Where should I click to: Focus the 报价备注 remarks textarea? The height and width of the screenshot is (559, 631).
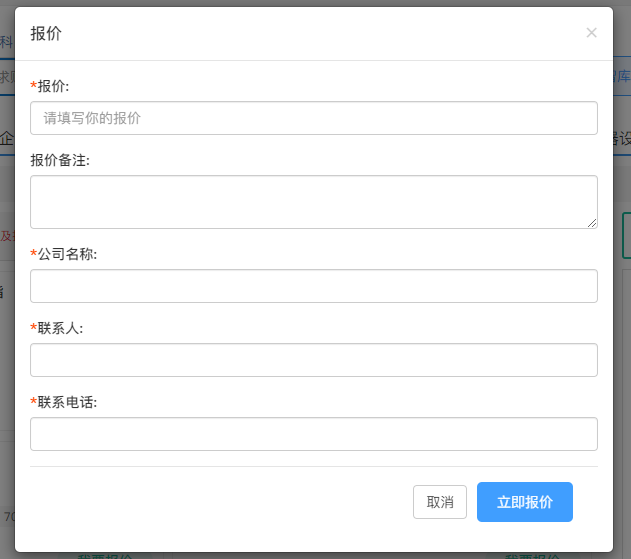pyautogui.click(x=314, y=202)
